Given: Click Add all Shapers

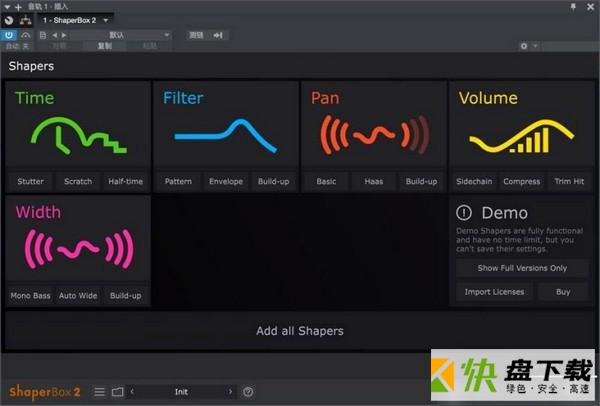Looking at the screenshot, I should pyautogui.click(x=300, y=331).
